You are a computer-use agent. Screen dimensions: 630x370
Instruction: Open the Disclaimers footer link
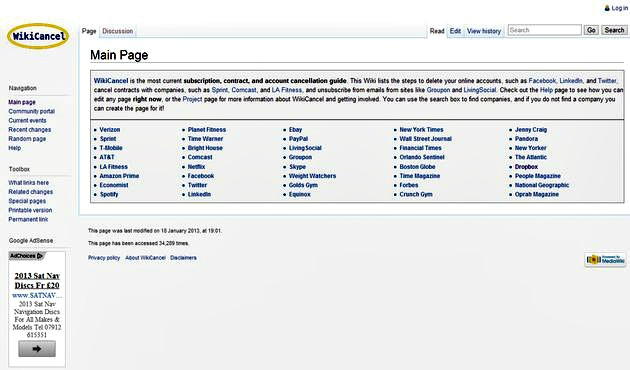(x=183, y=258)
